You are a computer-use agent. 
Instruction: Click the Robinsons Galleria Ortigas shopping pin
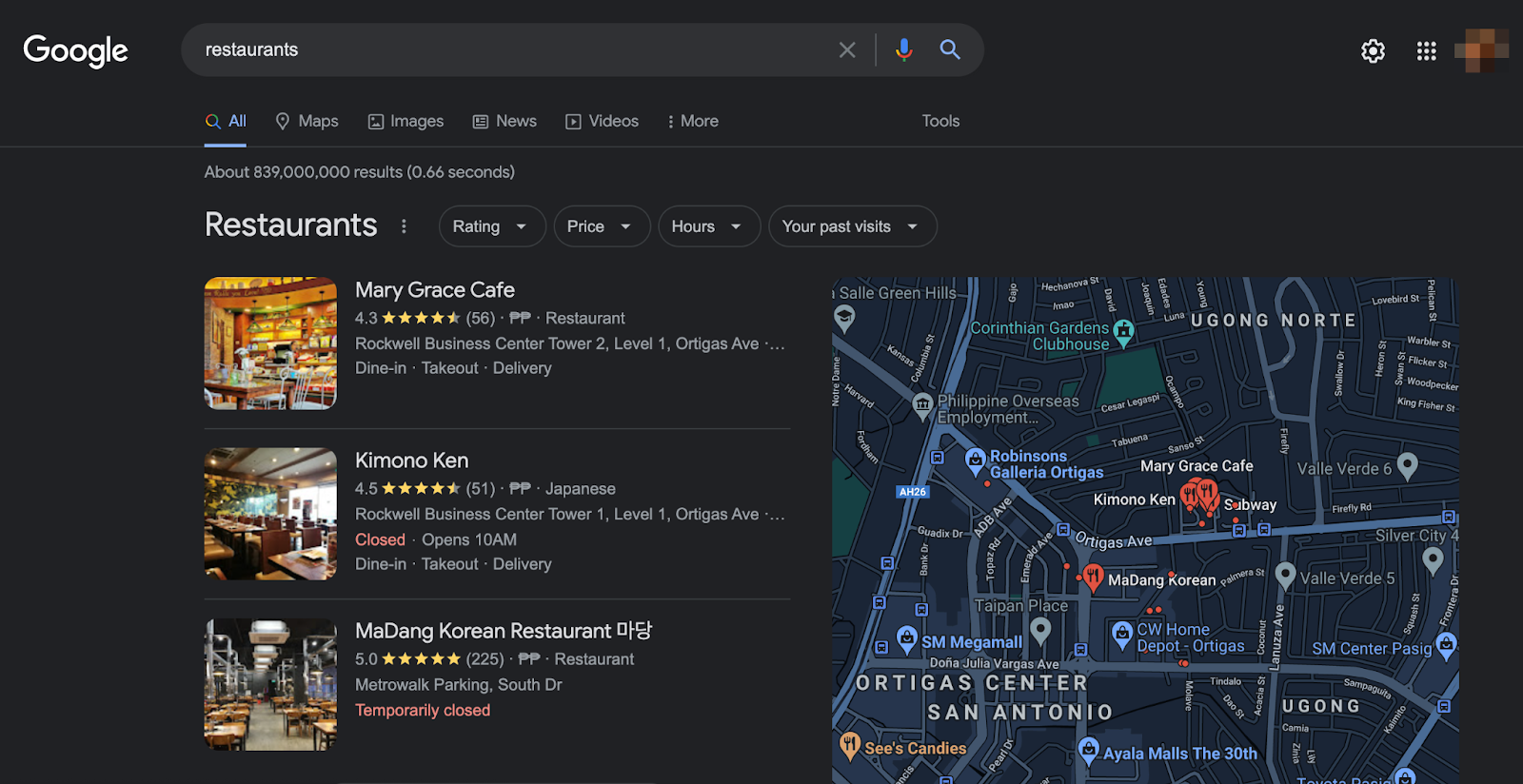point(975,461)
